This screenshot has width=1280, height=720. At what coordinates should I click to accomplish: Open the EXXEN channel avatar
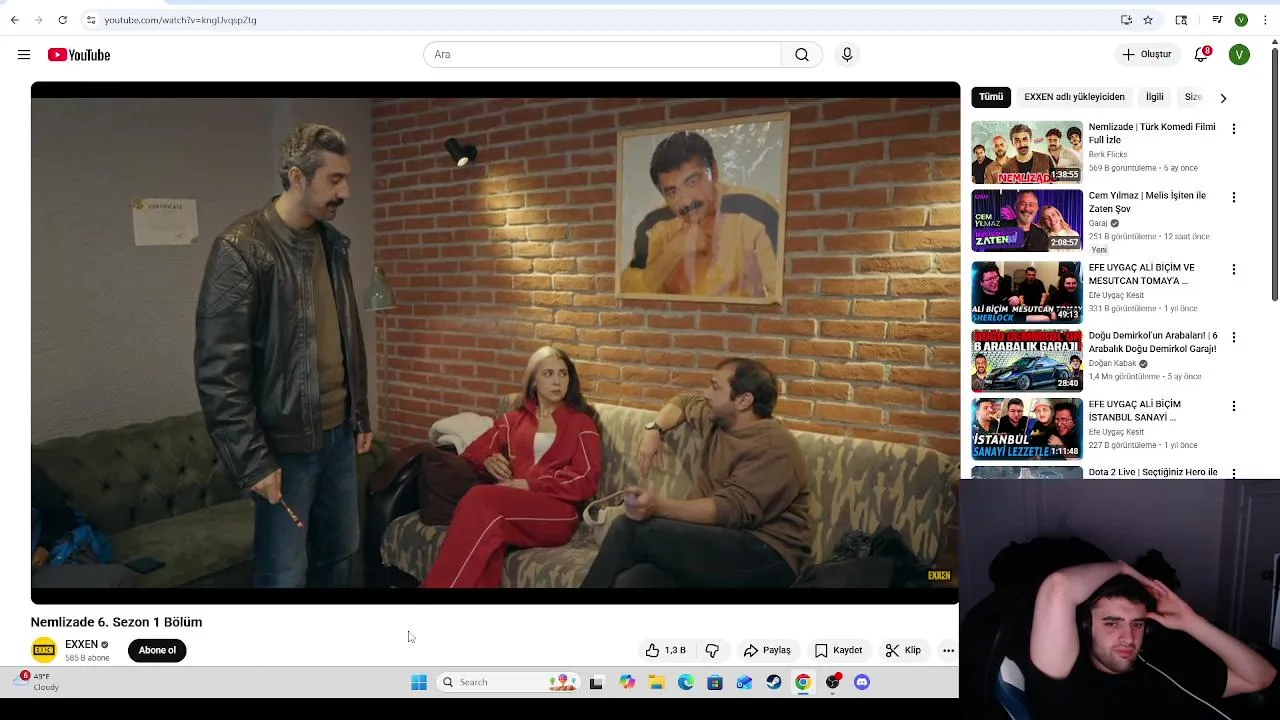(x=44, y=650)
